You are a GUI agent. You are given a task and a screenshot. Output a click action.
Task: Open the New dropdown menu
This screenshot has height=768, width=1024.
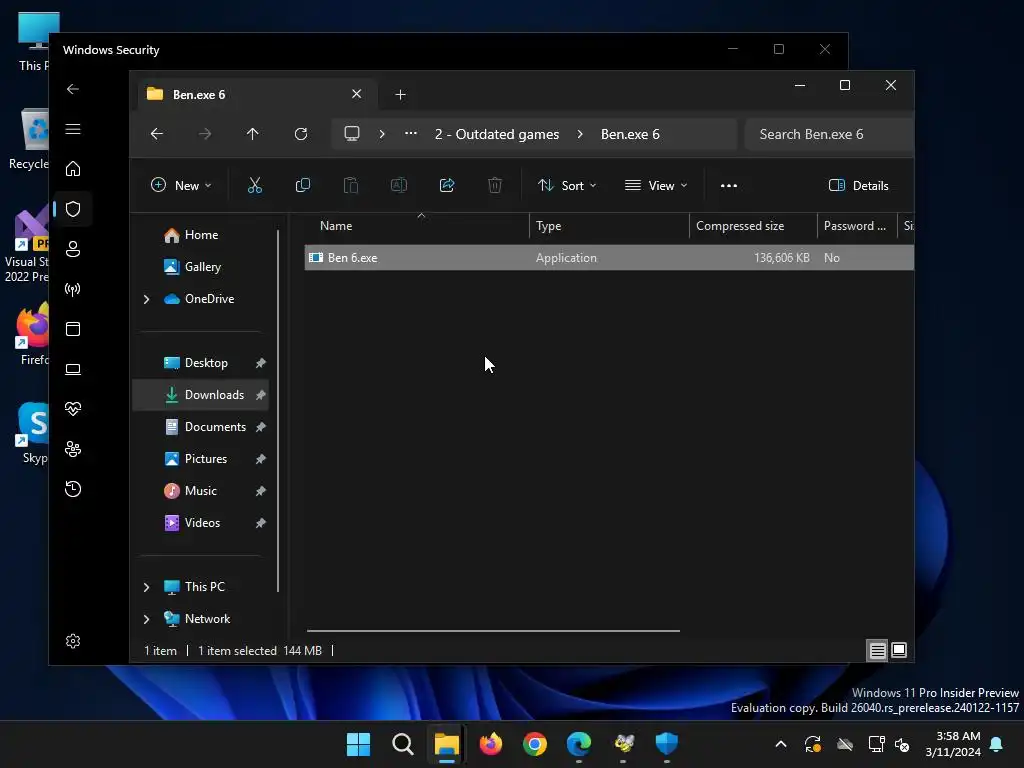coord(181,185)
